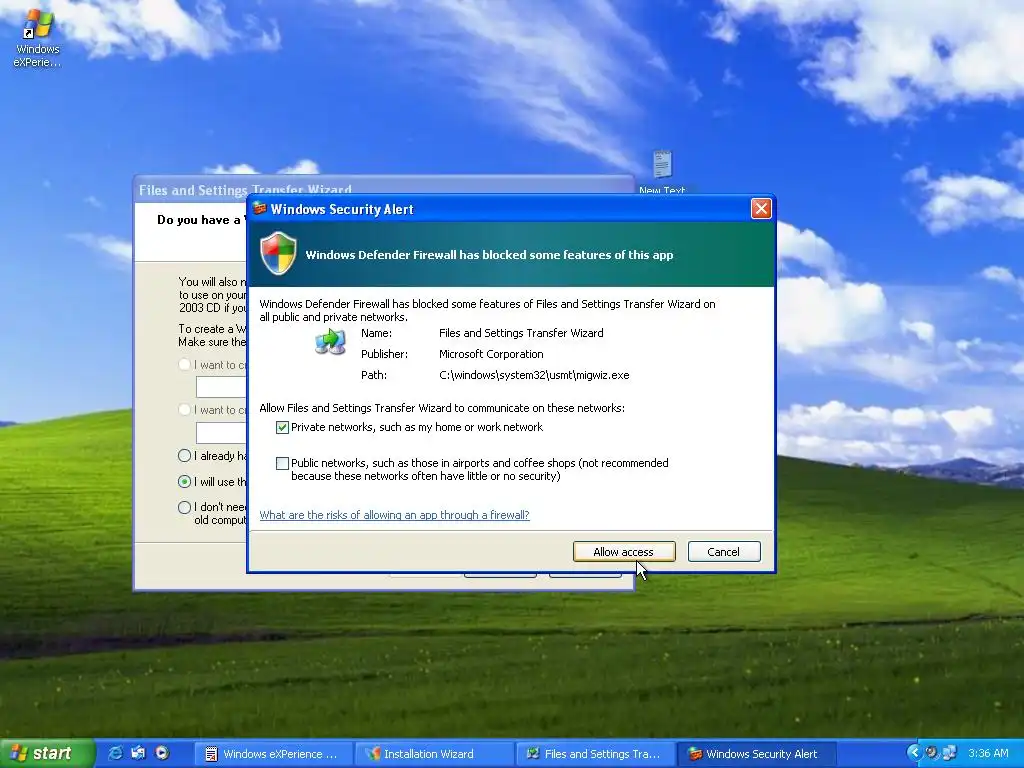This screenshot has height=768, width=1024.
Task: Click the second text field in Transfer Wizard
Action: [221, 432]
